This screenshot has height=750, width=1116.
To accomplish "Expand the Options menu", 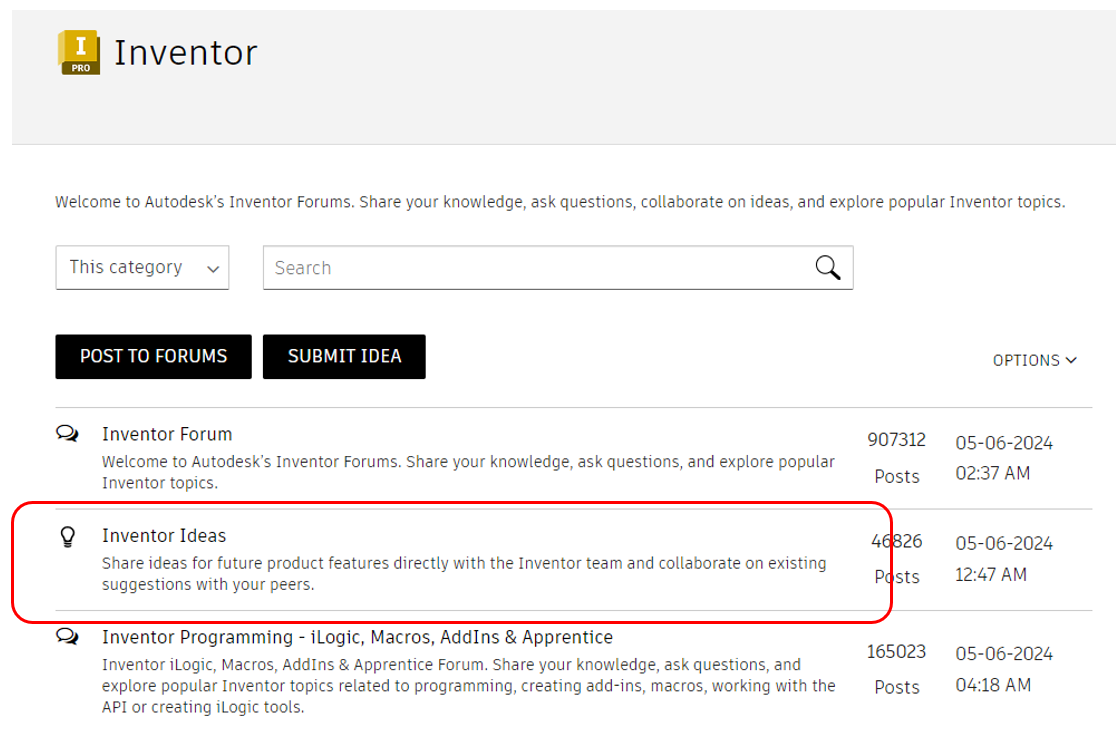I will click(x=1026, y=360).
